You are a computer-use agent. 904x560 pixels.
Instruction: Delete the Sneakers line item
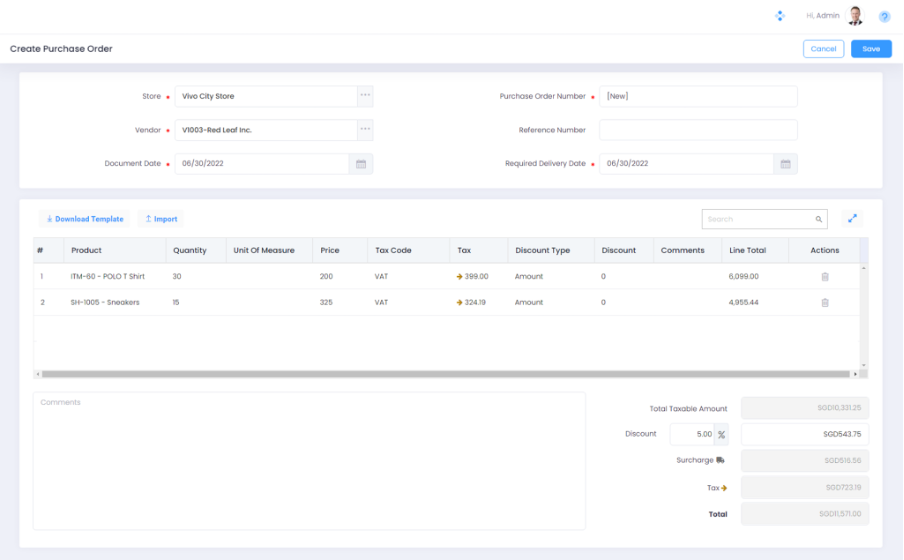(825, 302)
